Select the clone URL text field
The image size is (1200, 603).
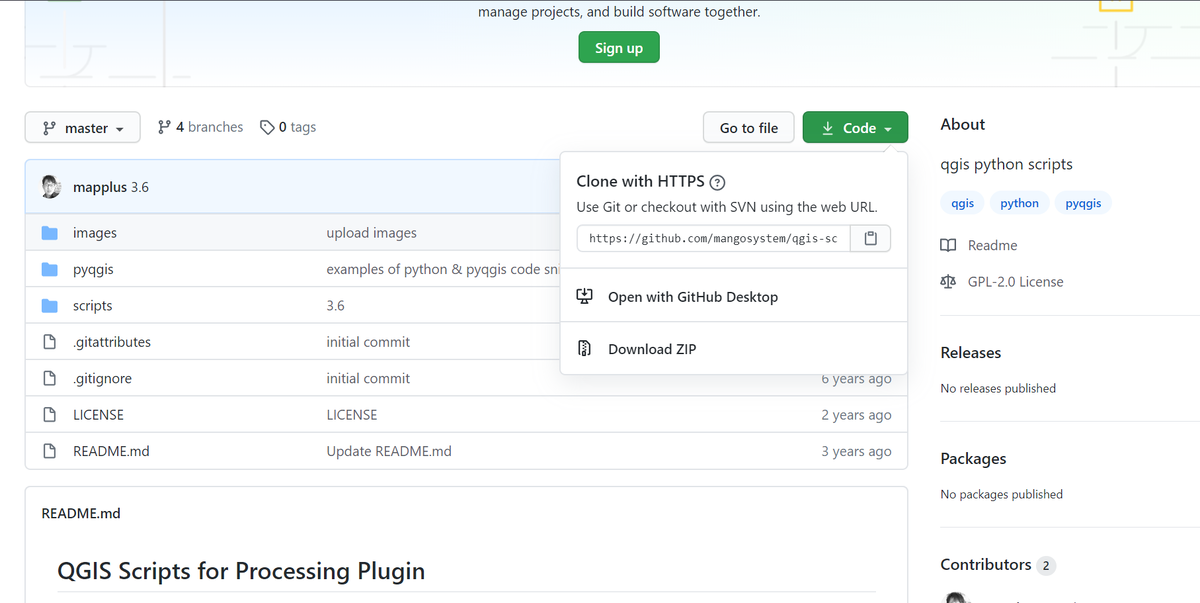click(713, 238)
